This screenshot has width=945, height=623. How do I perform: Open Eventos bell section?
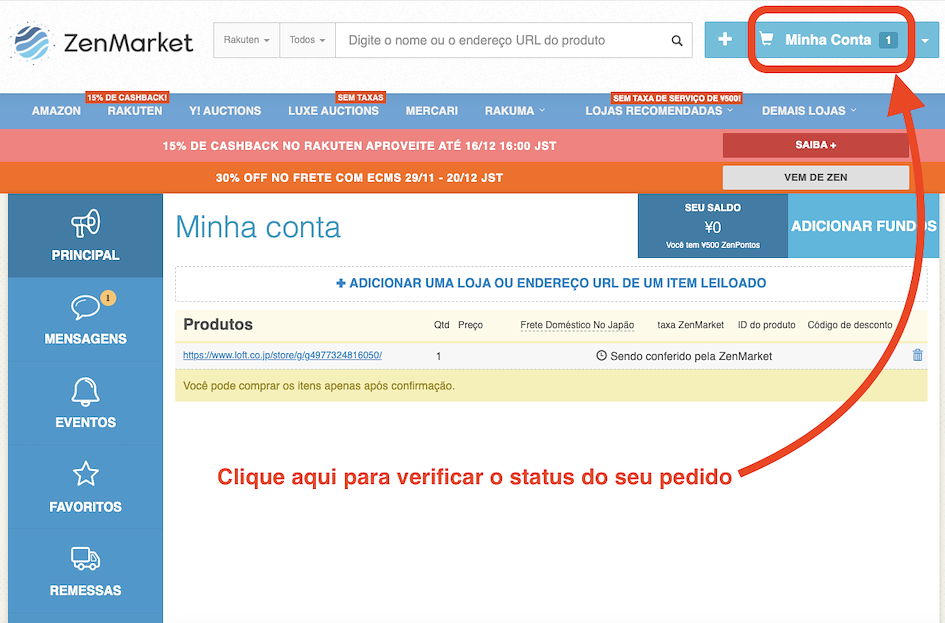pos(86,403)
